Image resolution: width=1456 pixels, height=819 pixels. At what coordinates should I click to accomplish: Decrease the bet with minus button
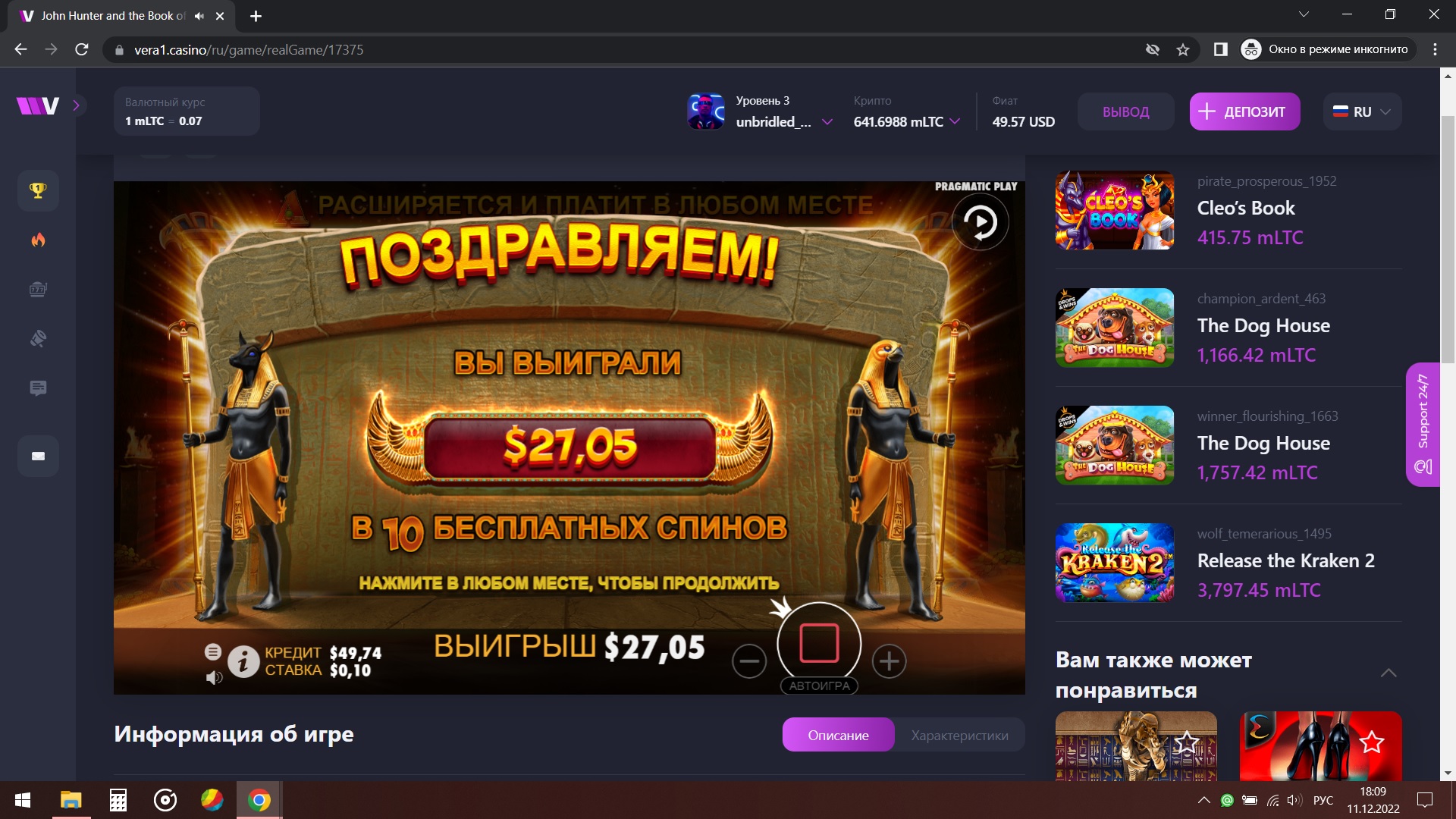pyautogui.click(x=749, y=661)
